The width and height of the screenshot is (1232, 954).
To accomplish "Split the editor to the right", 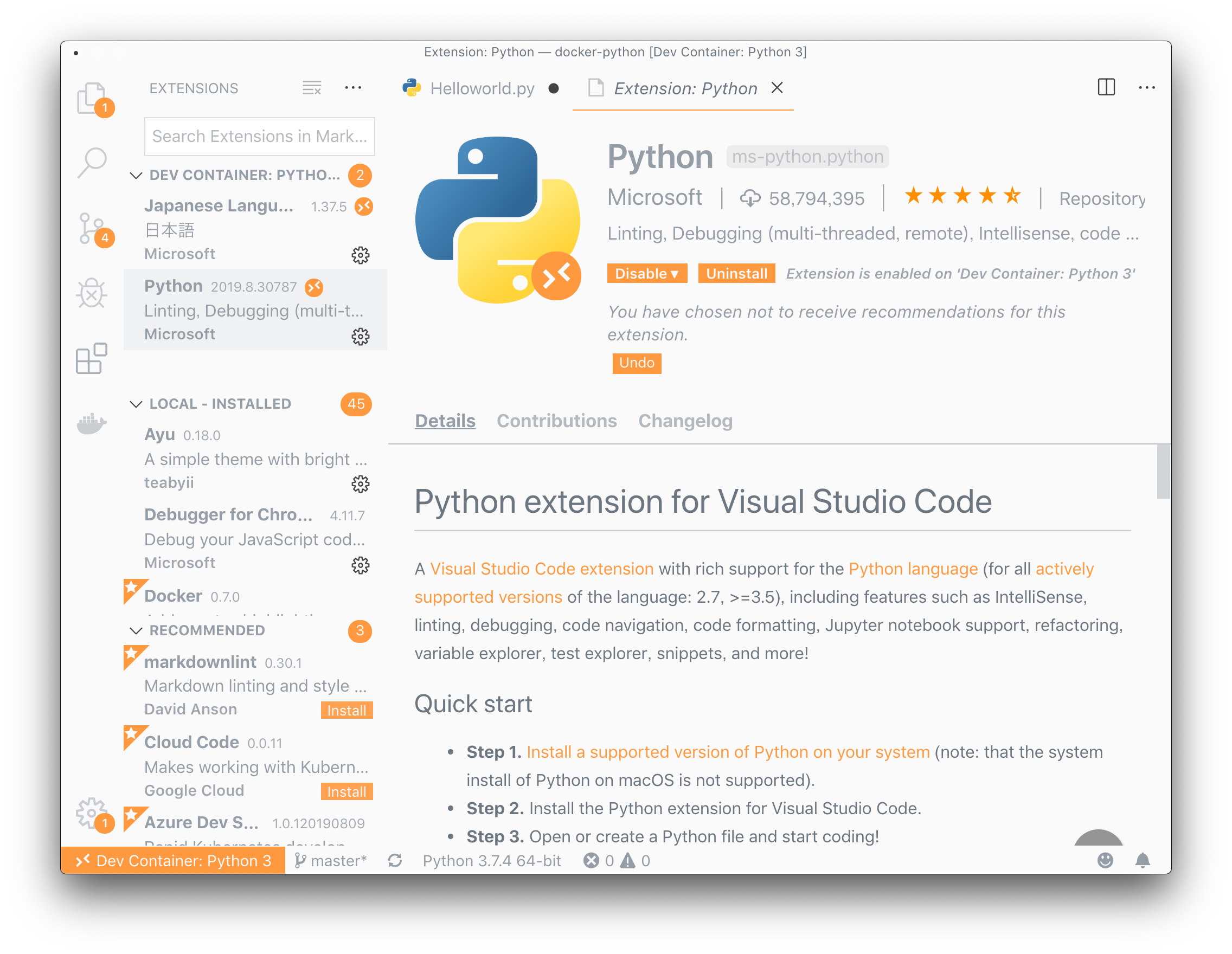I will (1106, 87).
